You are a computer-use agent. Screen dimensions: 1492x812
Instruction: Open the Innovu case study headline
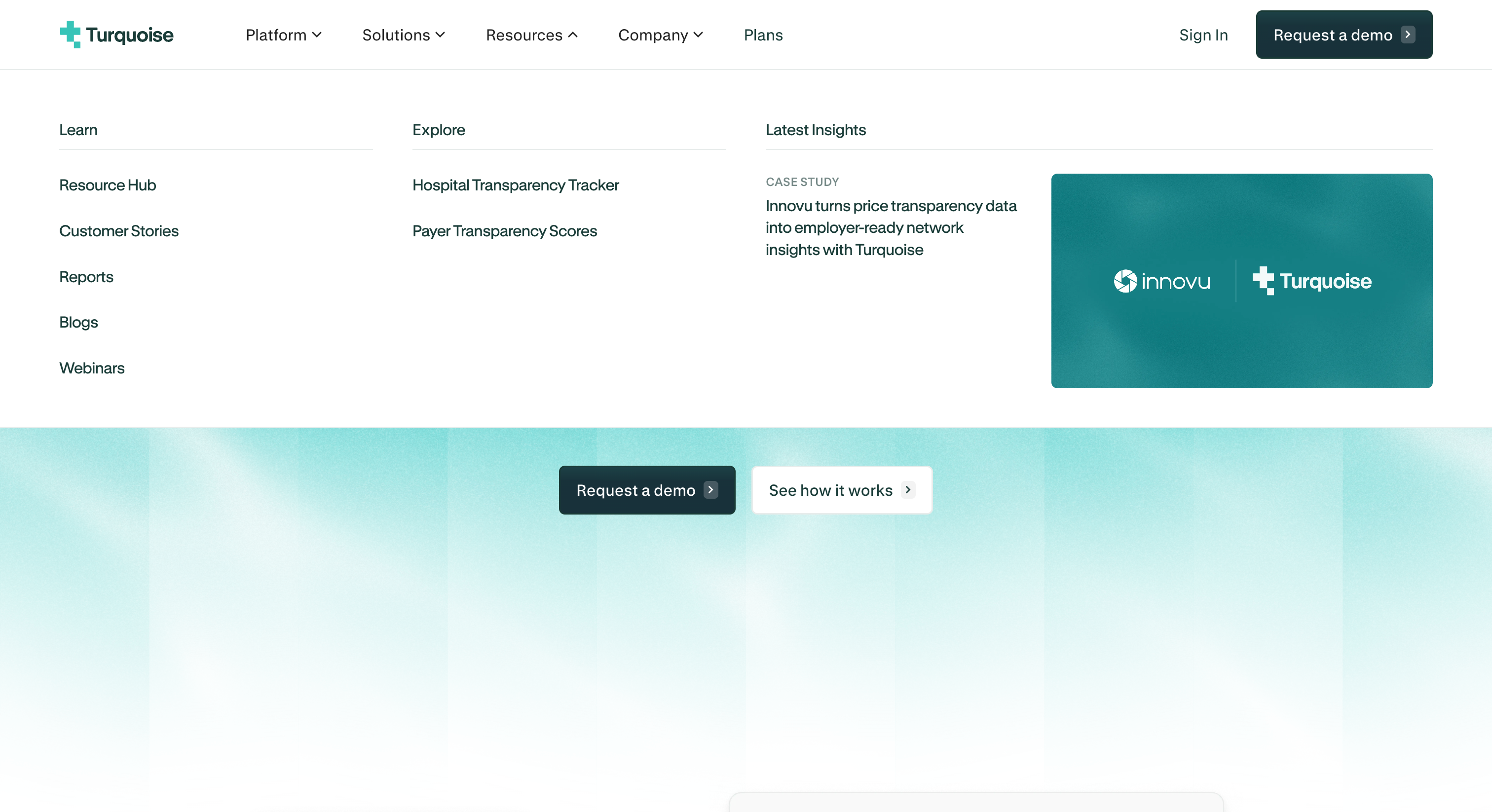pyautogui.click(x=890, y=227)
